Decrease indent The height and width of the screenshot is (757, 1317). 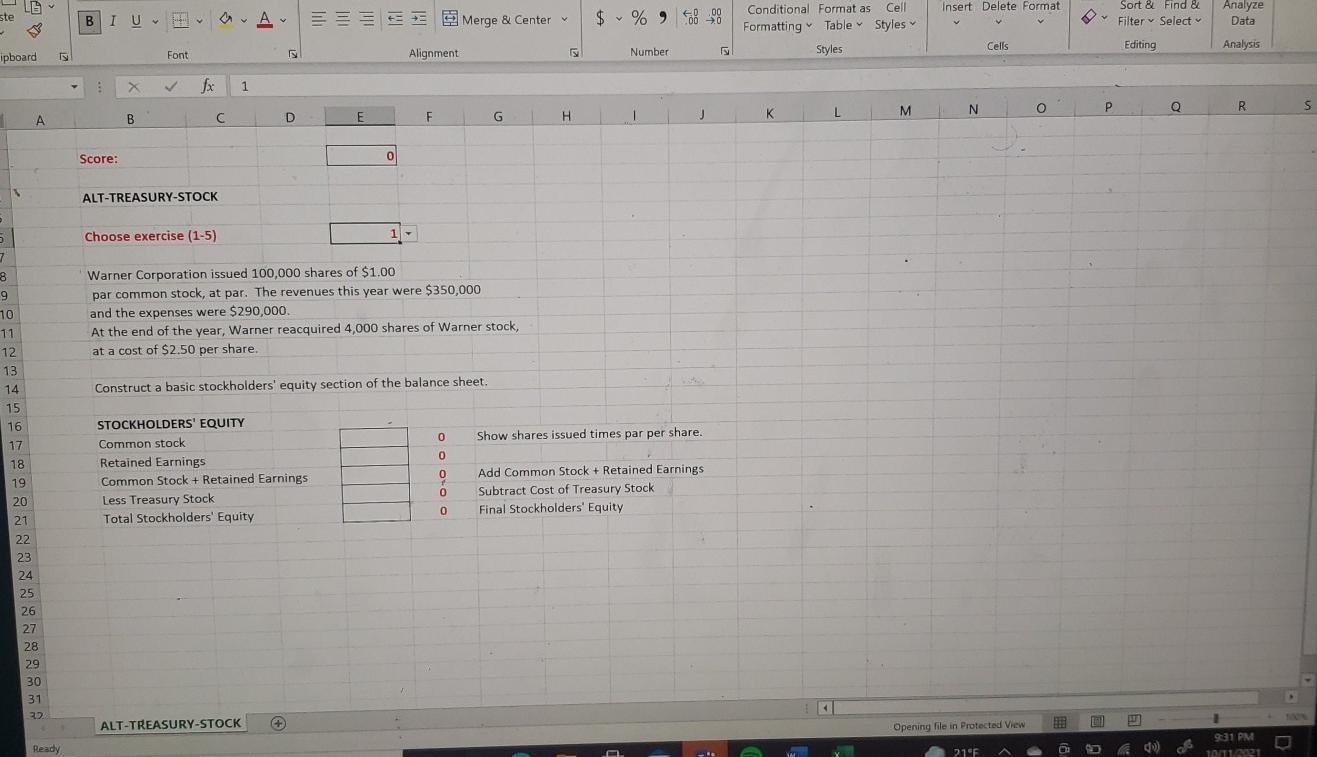tap(396, 19)
